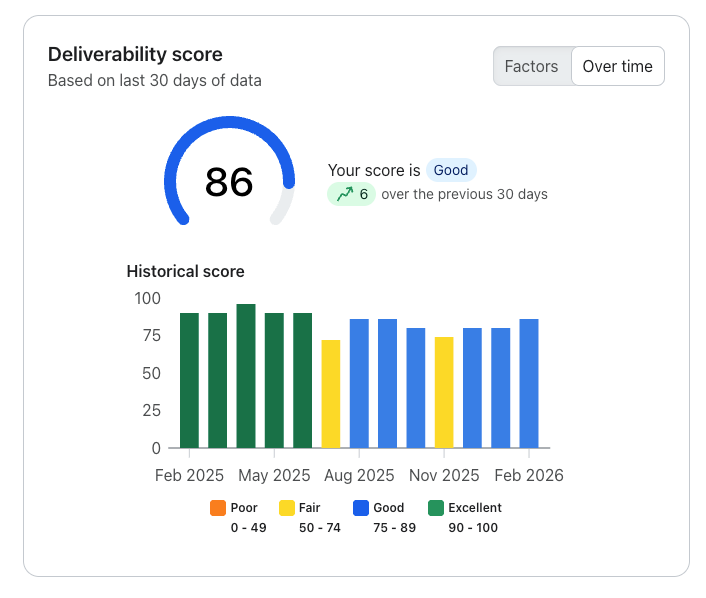Click the 'Feb 2026' axis label
706x598 pixels.
(529, 476)
